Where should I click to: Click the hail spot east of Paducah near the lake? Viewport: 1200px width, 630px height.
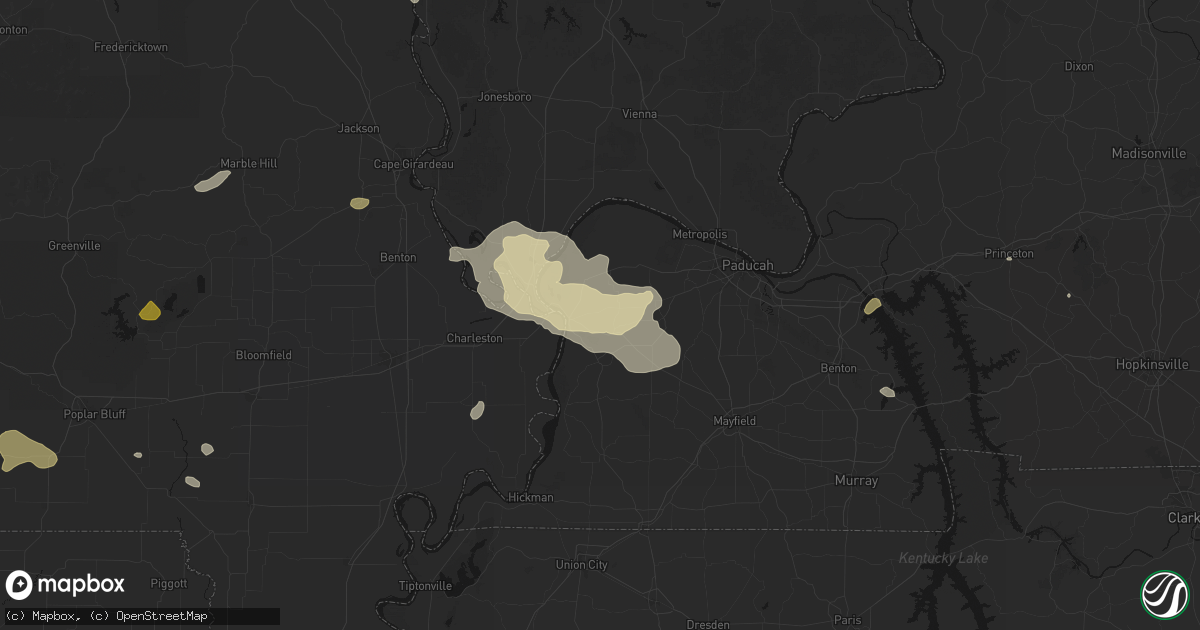coord(873,305)
